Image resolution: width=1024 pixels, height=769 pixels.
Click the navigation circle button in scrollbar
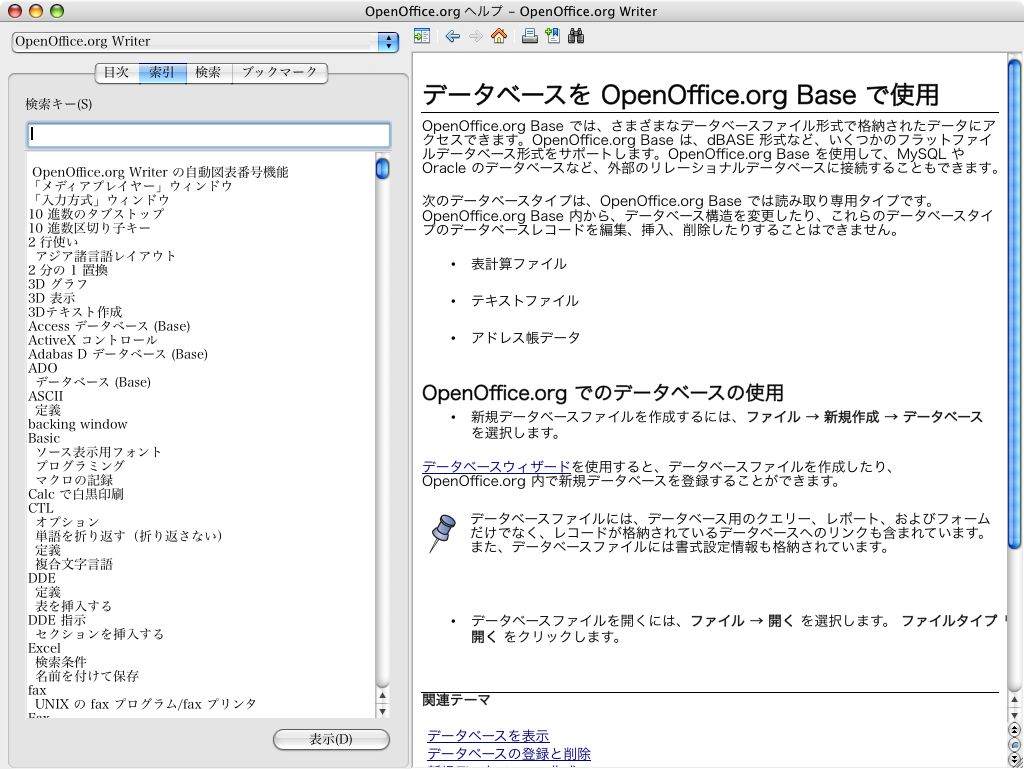[x=1015, y=745]
